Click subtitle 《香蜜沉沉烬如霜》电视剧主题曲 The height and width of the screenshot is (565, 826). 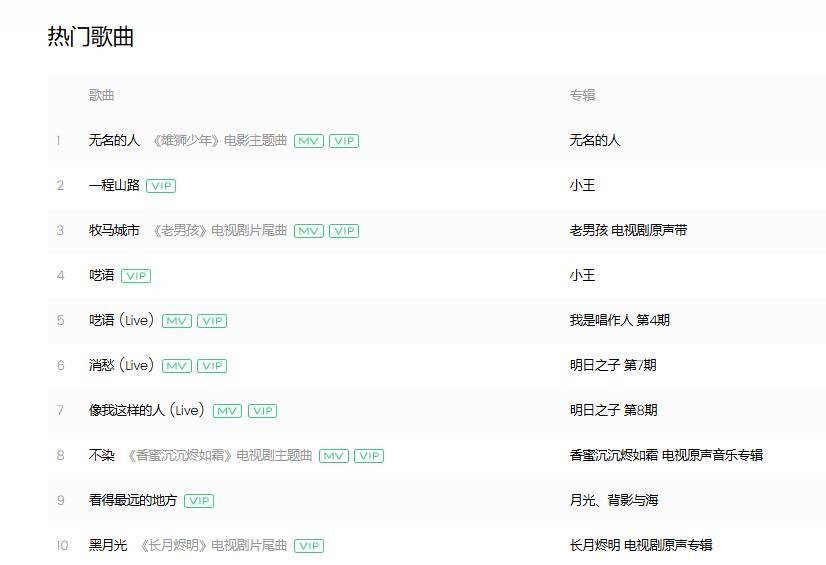[220, 455]
